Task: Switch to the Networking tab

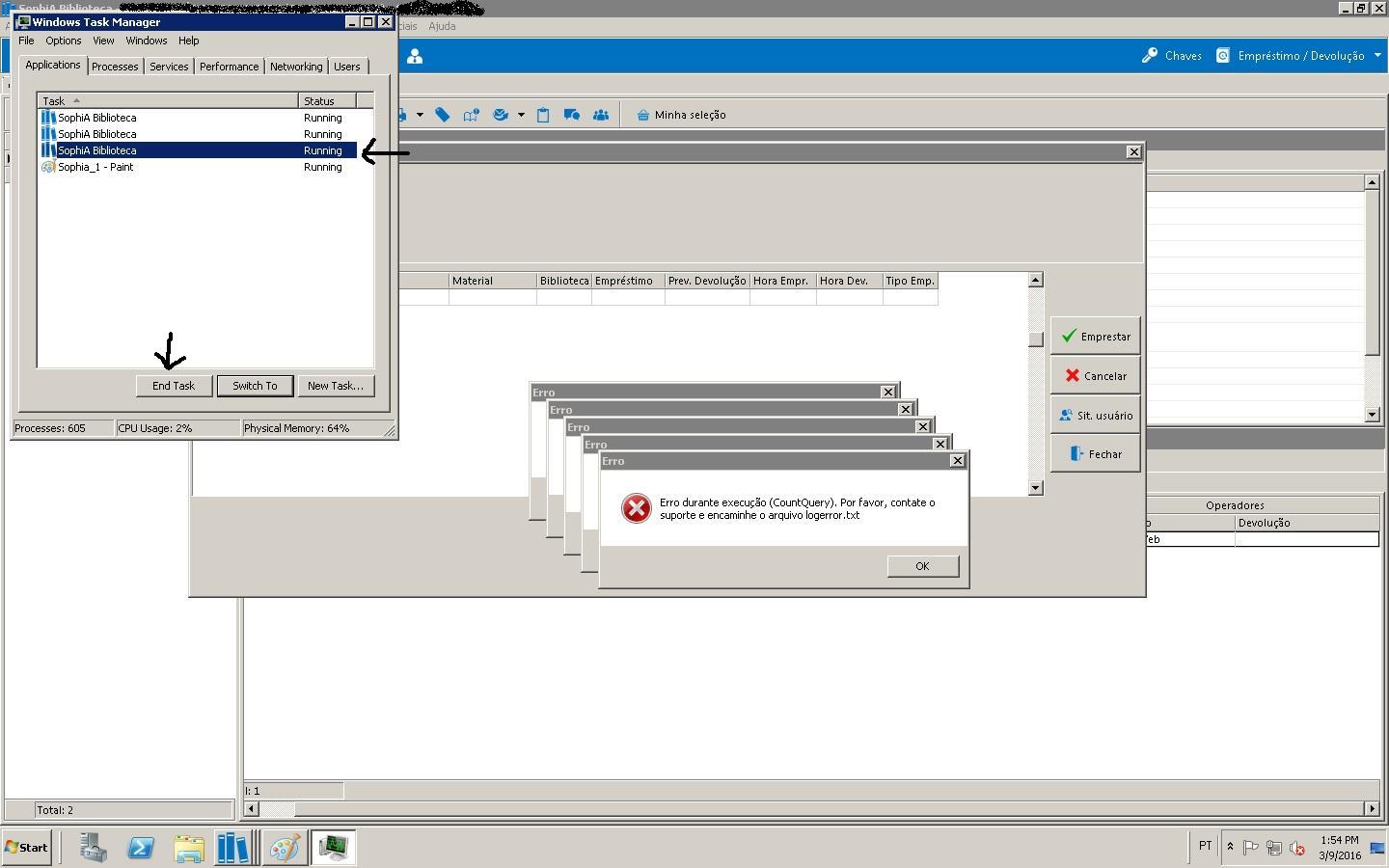Action: (296, 67)
